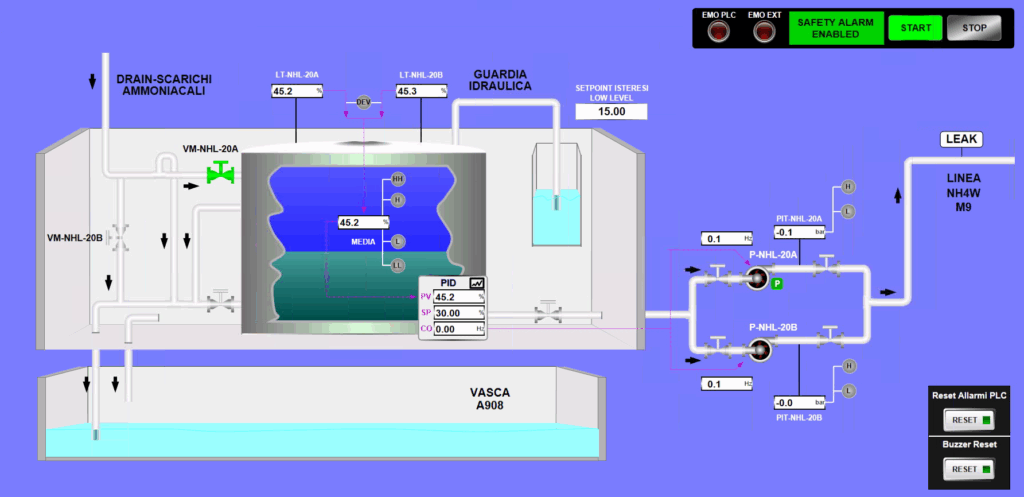This screenshot has width=1024, height=497.
Task: Open the PID trend chart icon
Action: pos(476,283)
